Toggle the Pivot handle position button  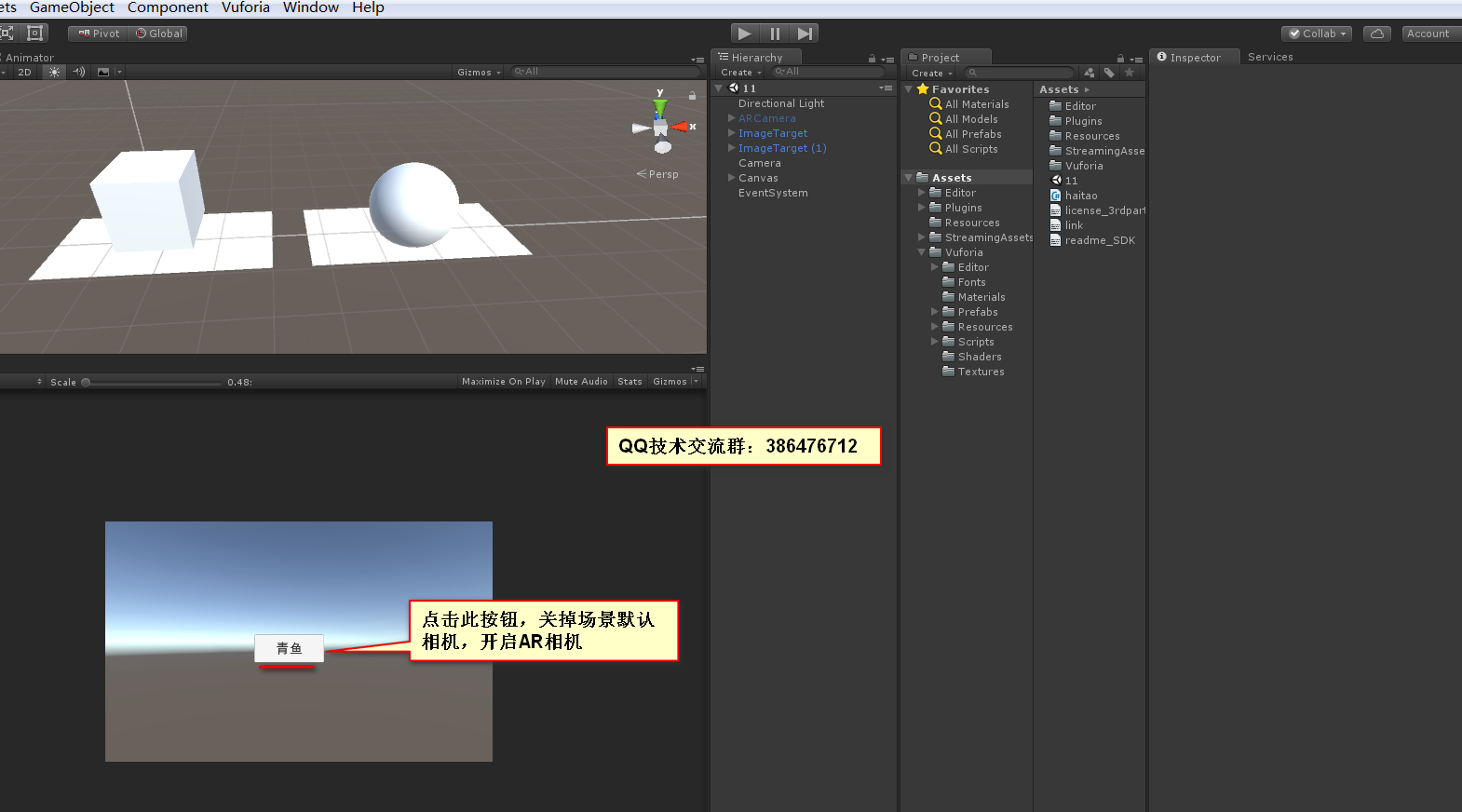point(99,34)
